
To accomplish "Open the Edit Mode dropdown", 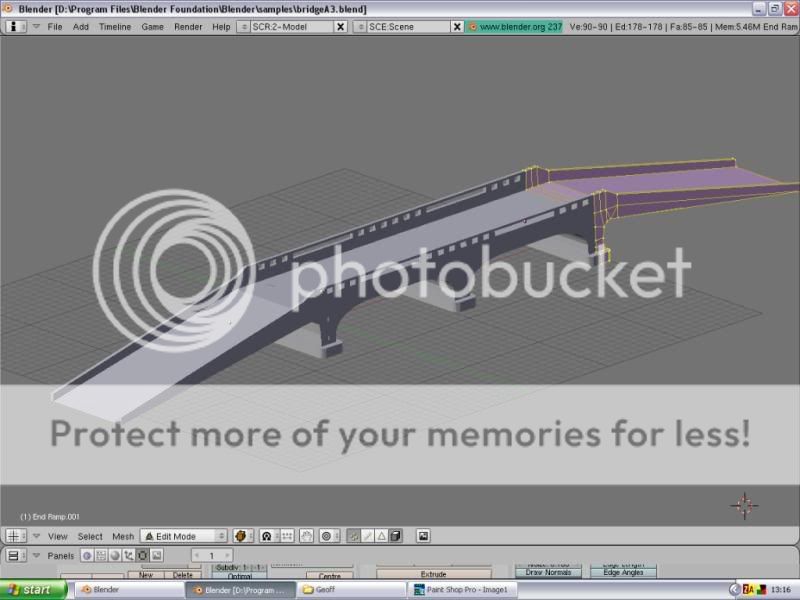I will tap(183, 536).
